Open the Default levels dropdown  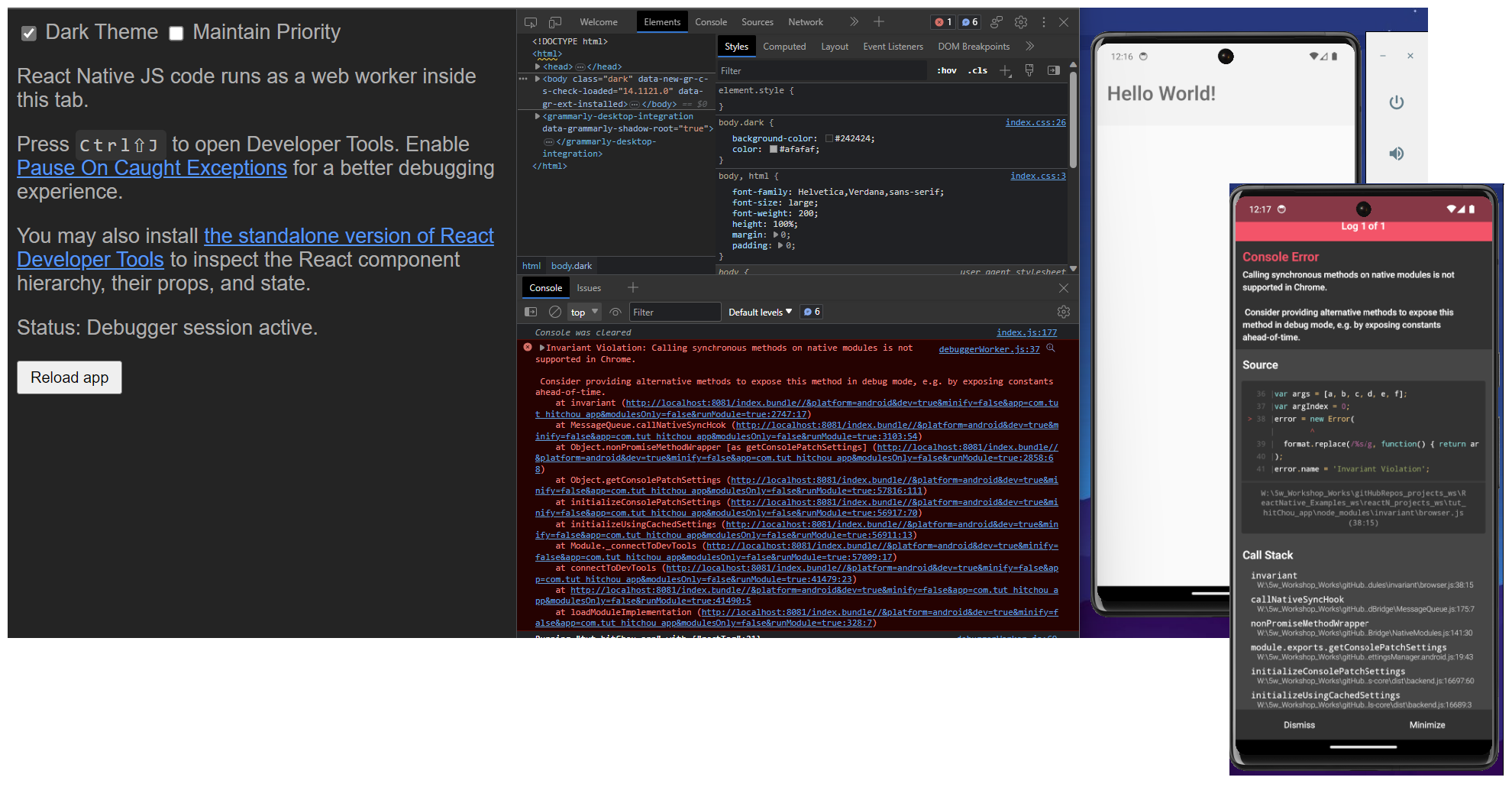(760, 312)
